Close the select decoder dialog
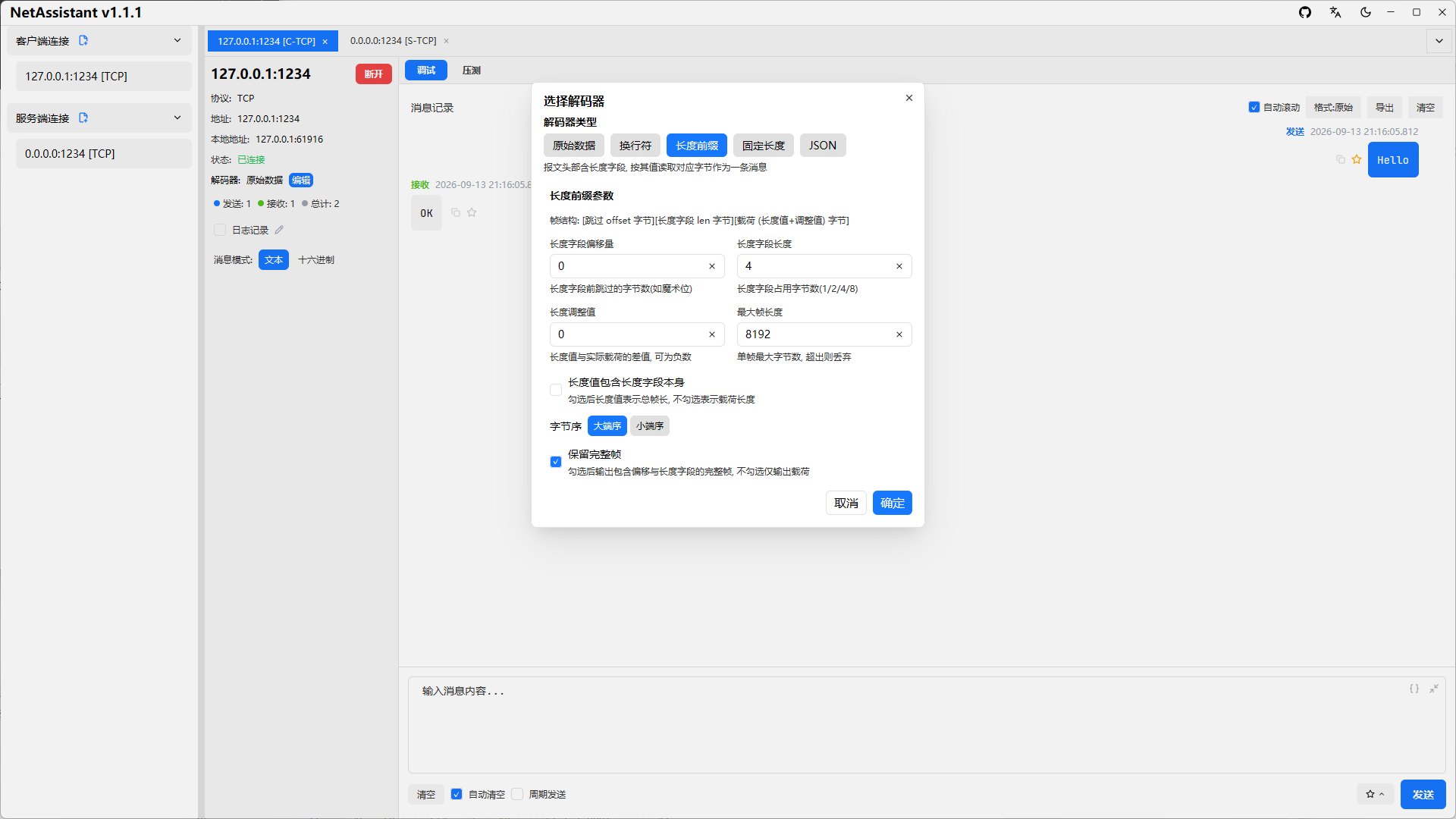1456x819 pixels. point(909,98)
